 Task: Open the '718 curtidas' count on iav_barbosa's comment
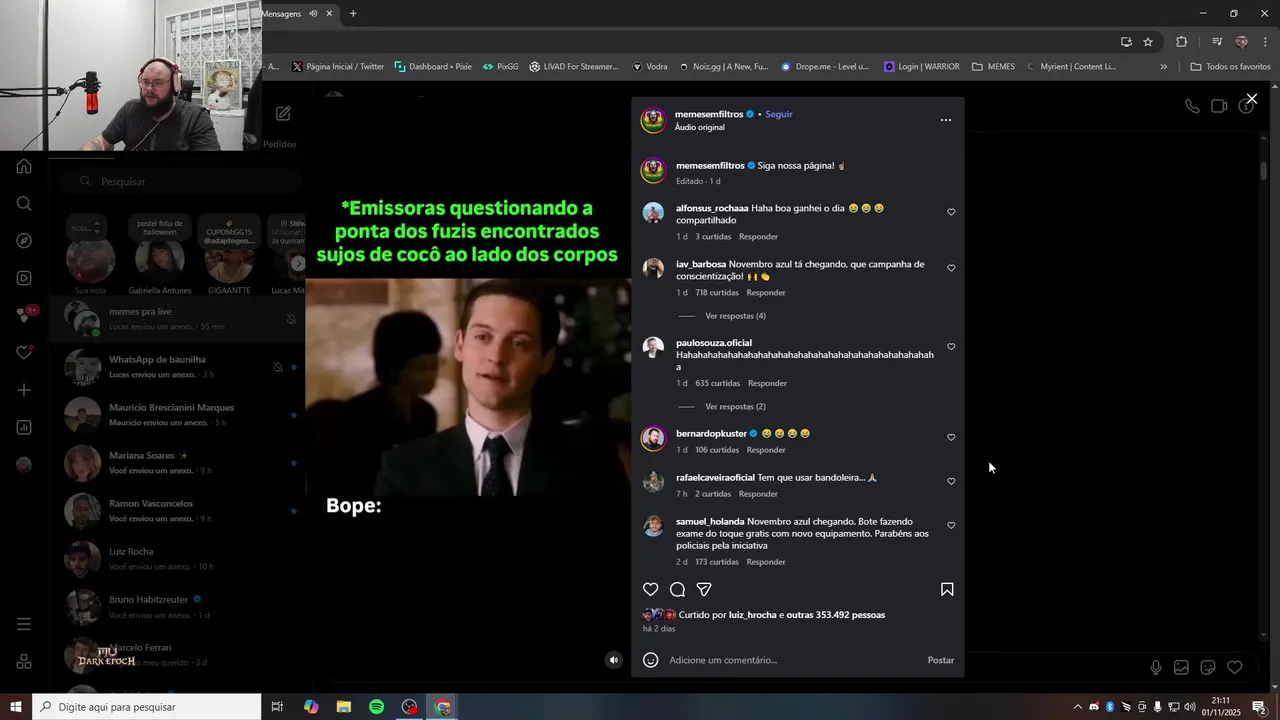coord(717,293)
